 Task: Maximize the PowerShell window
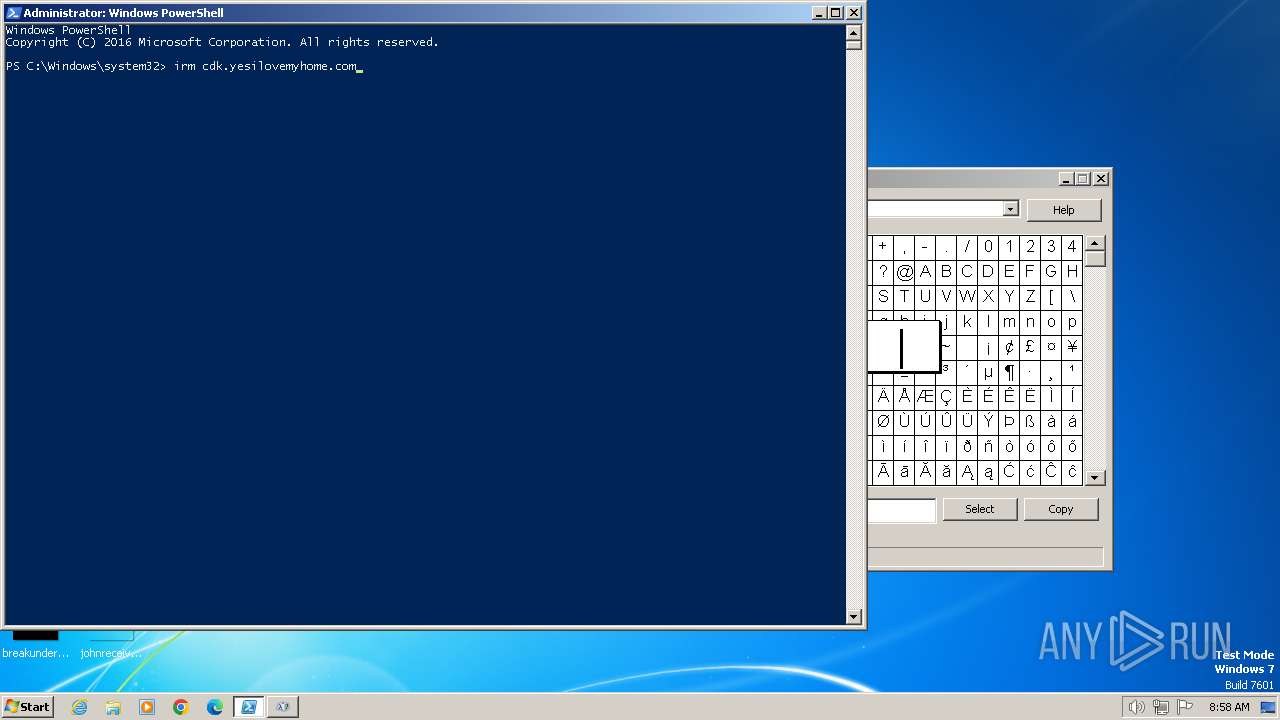tap(836, 13)
